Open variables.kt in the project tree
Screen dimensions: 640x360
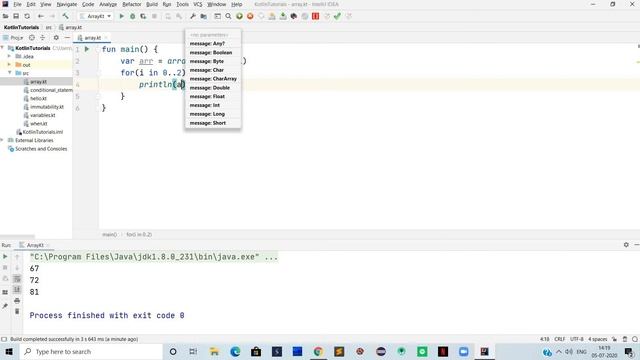coord(42,115)
